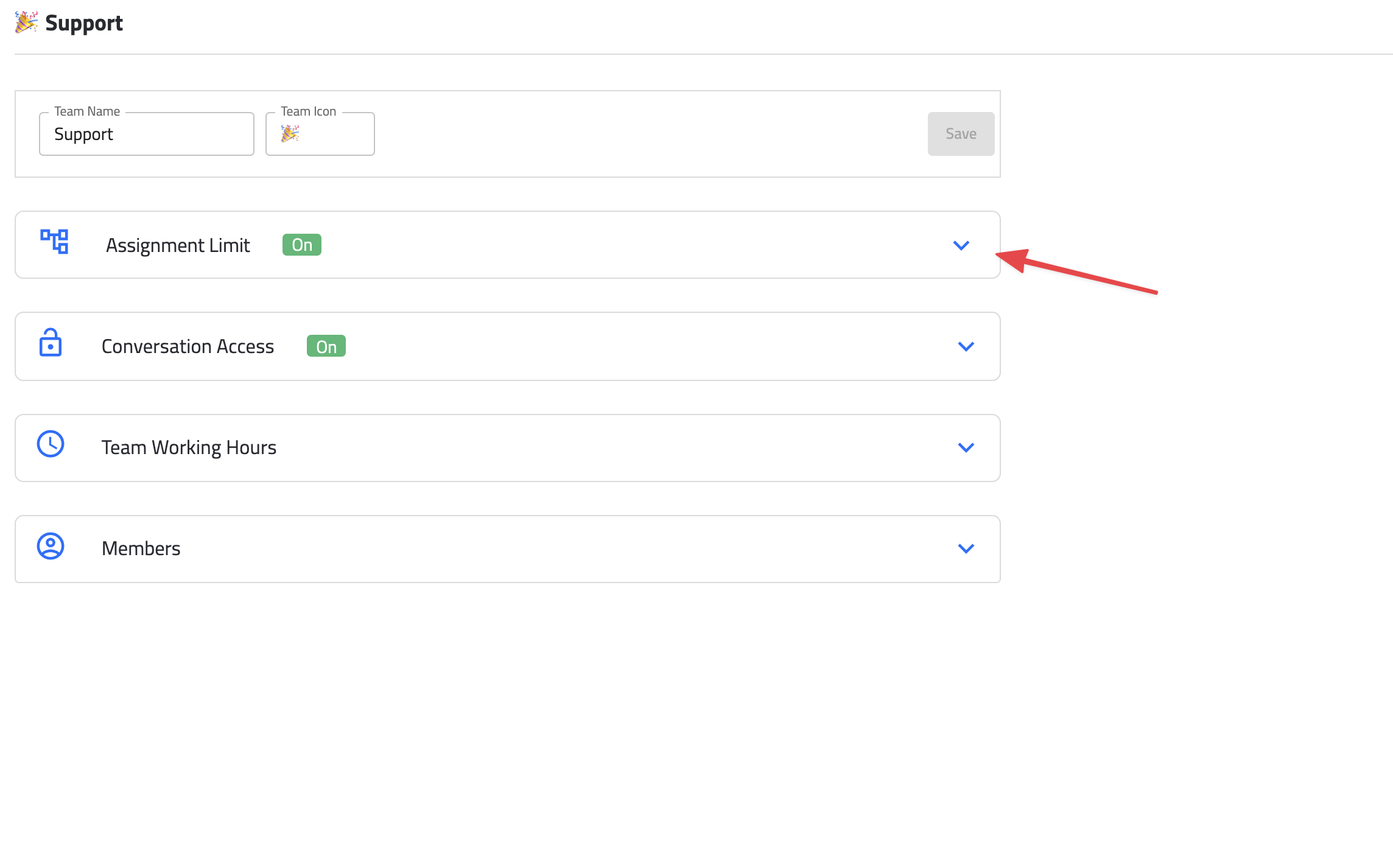The width and height of the screenshot is (1393, 868).
Task: Click the Save button
Action: 961,134
